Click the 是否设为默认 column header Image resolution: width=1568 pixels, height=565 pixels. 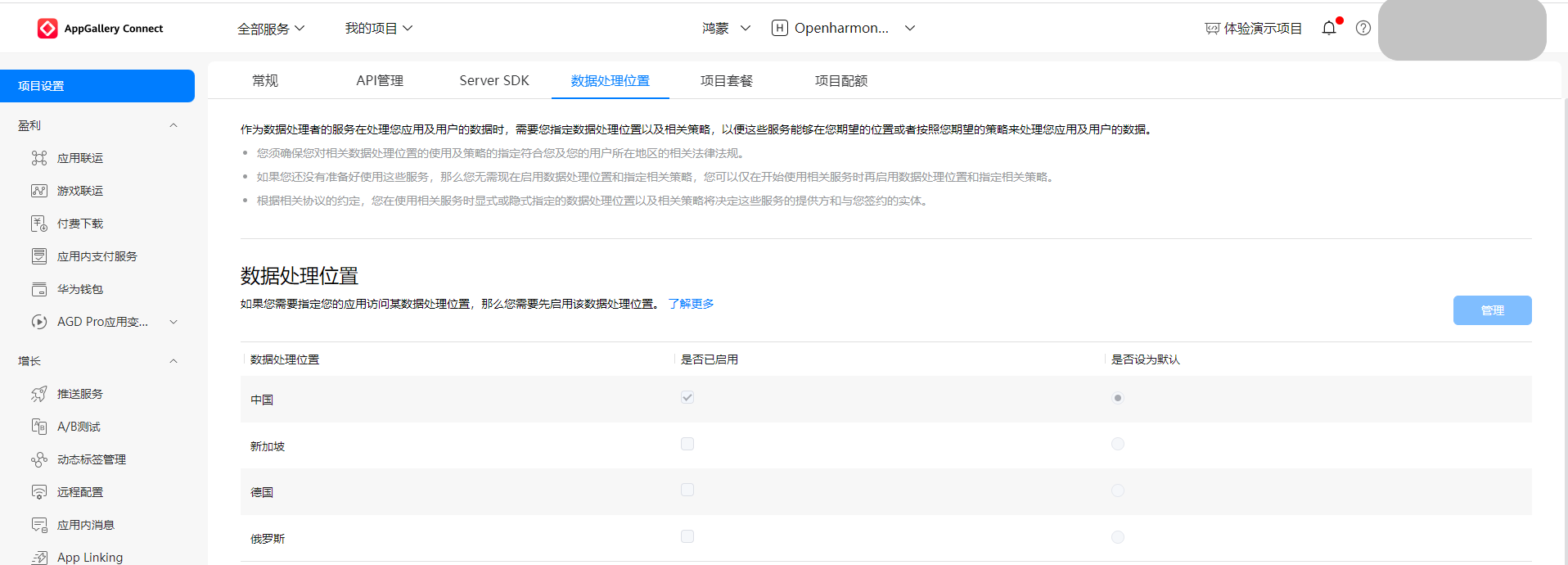click(x=1146, y=359)
